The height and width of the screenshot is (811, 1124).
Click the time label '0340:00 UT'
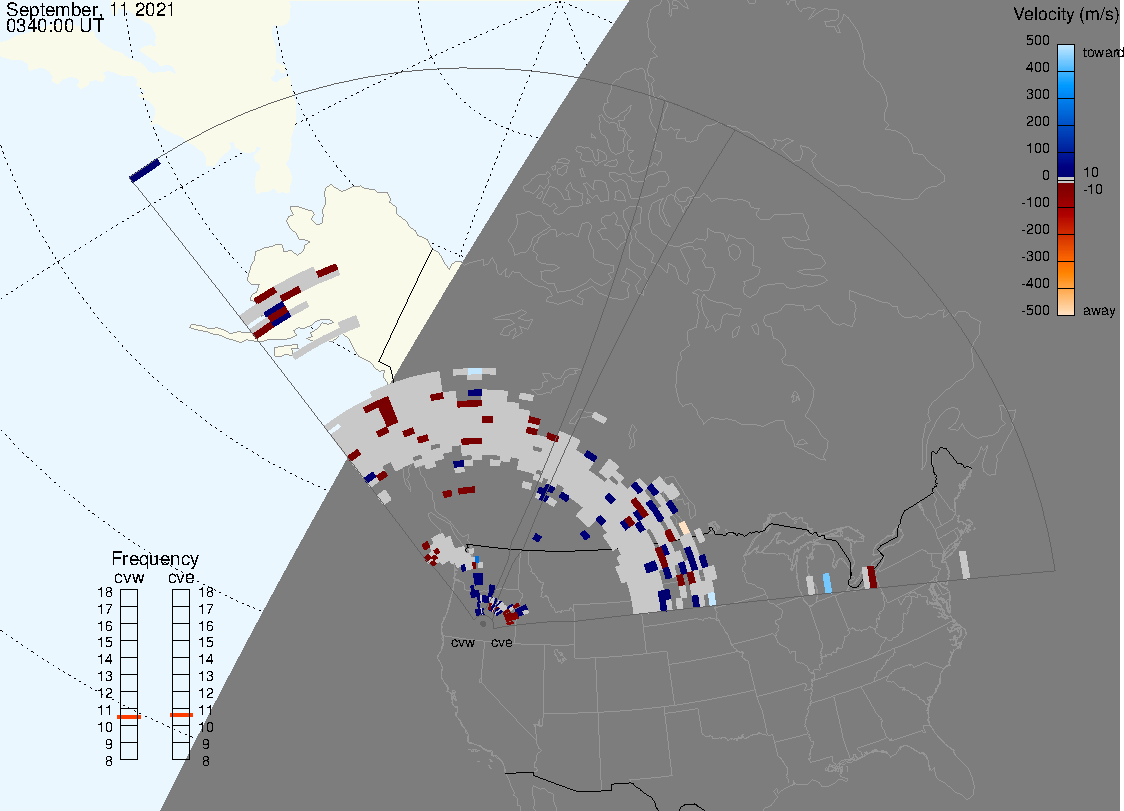click(54, 25)
